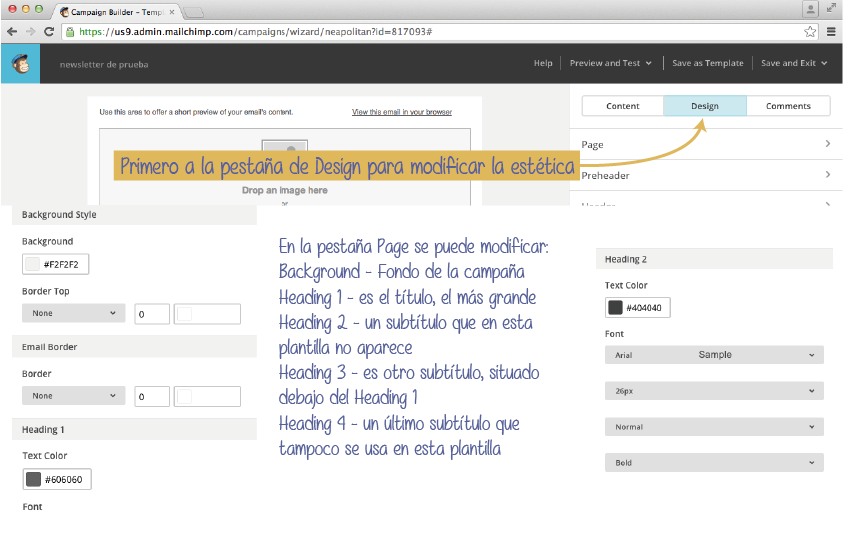
Task: Bookmark this page with the star
Action: point(810,32)
